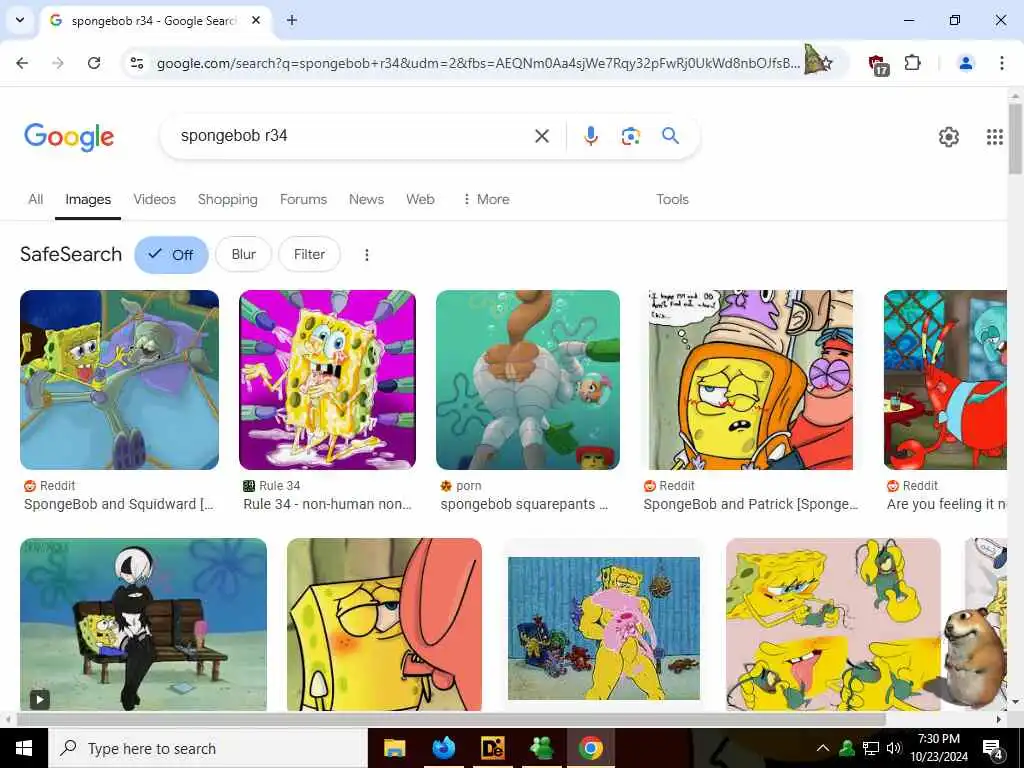
Task: Open the Chrome profile avatar
Action: click(966, 63)
